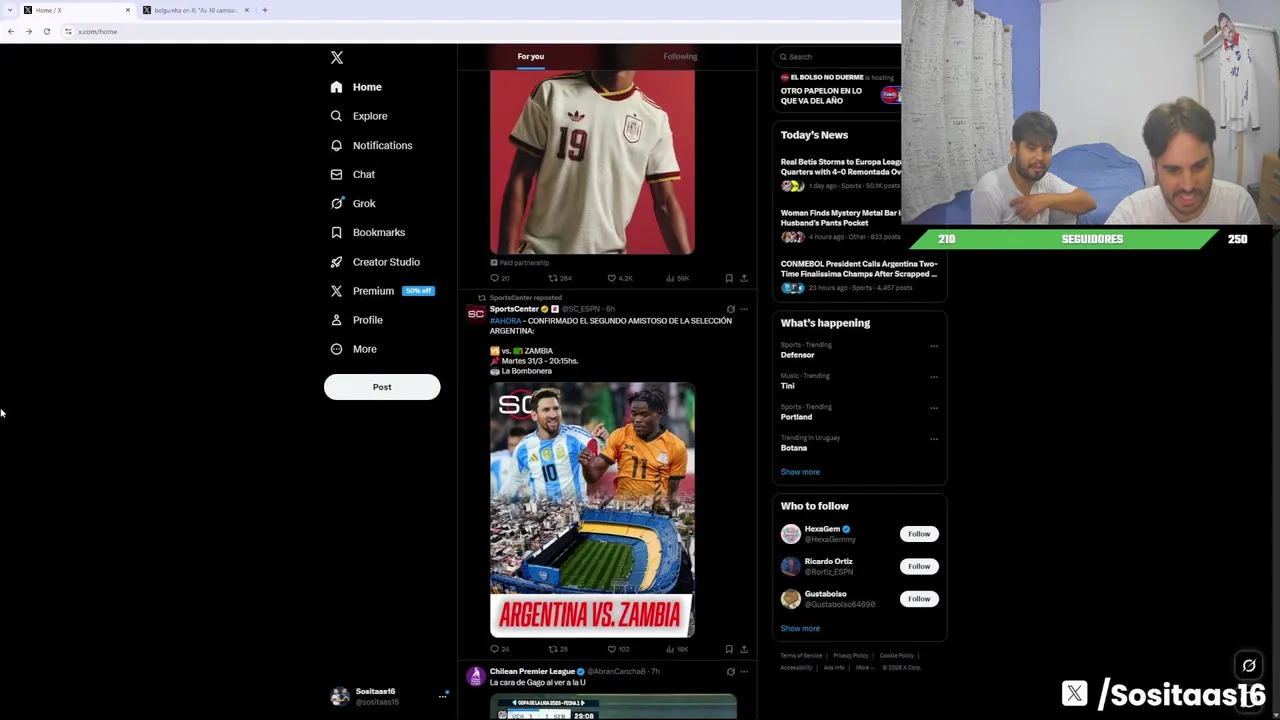Reply to the SportsCenter post
The width and height of the screenshot is (1280, 720).
tap(499, 649)
